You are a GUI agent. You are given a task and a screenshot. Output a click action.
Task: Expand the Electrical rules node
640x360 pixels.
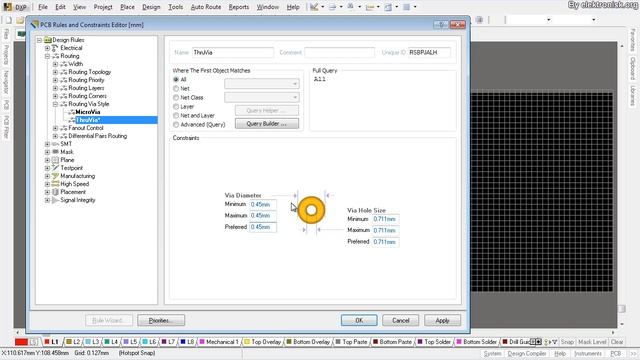47,48
